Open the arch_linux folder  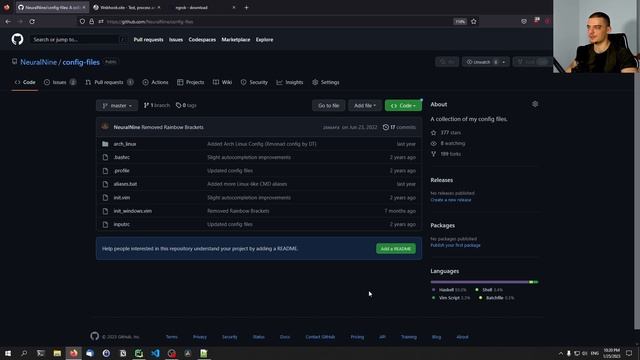[124, 144]
